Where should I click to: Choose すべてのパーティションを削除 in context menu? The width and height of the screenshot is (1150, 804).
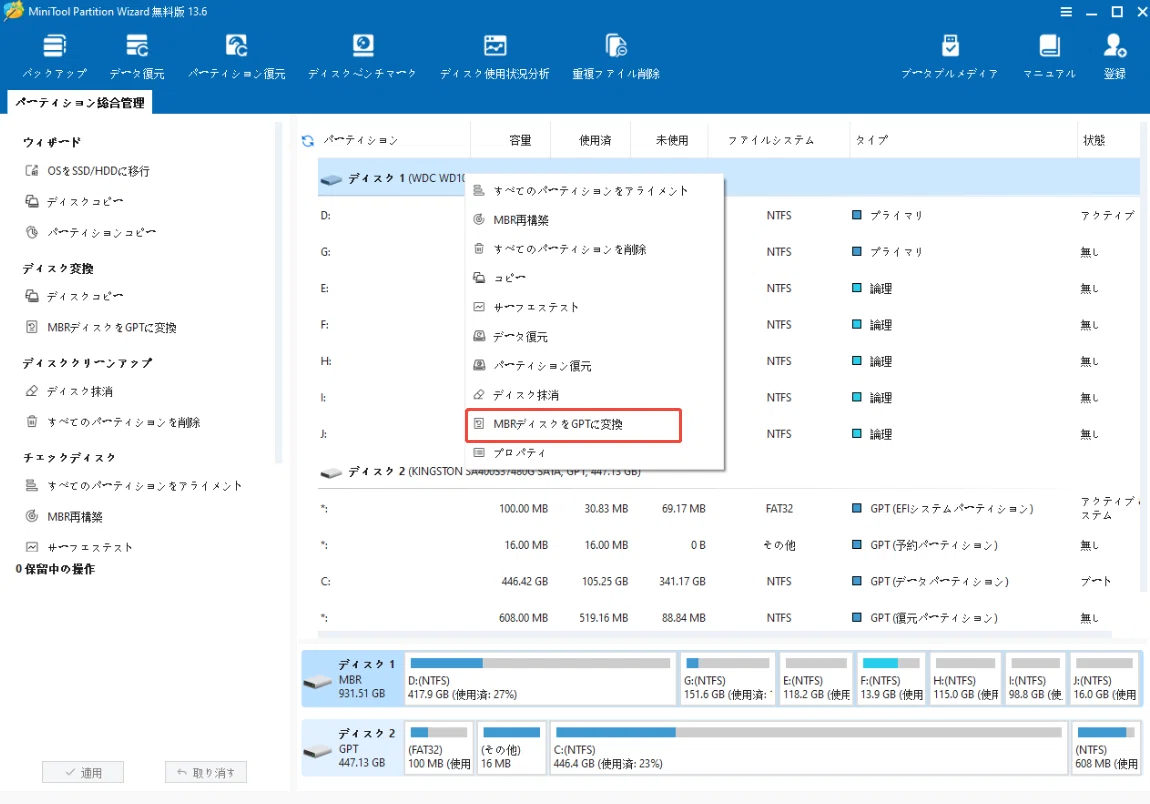click(594, 249)
